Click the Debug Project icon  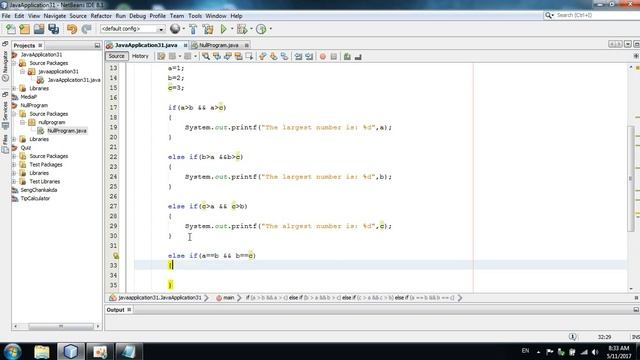[x=242, y=29]
